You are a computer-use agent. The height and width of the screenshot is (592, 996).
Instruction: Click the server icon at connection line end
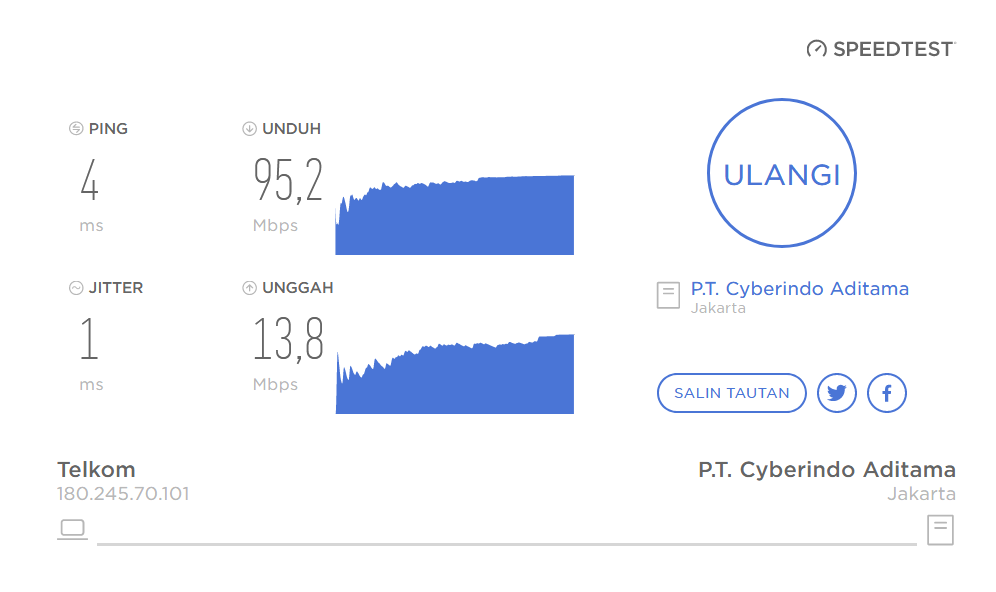[x=940, y=529]
